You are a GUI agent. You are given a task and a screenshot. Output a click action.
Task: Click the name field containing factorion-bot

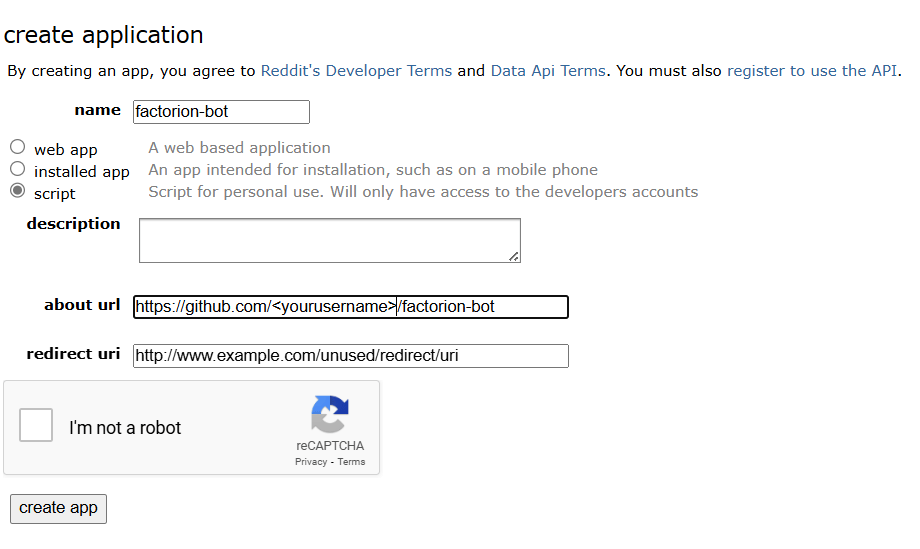click(x=221, y=112)
